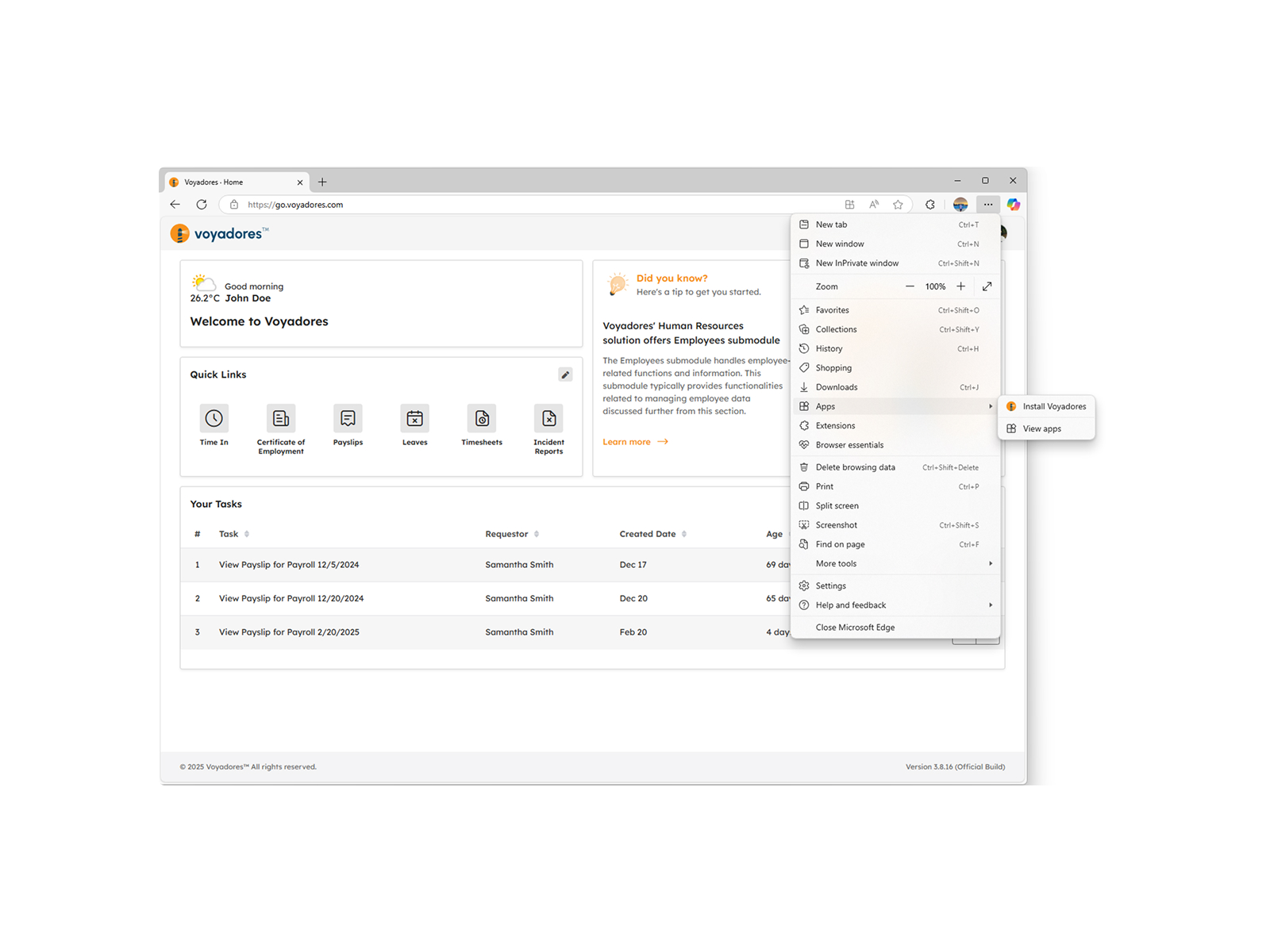Open Shopping from the menu

[x=895, y=368]
